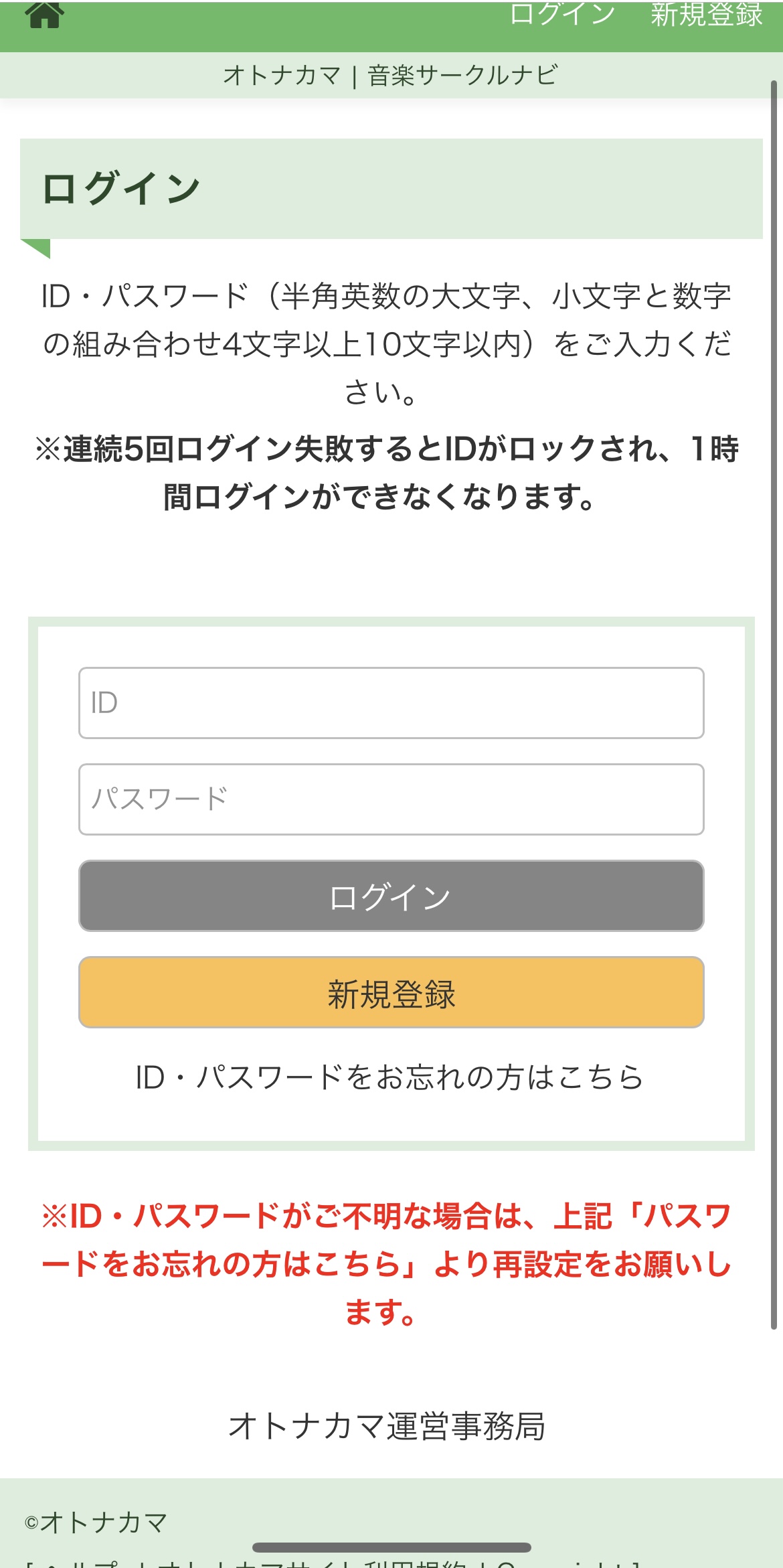Screen dimensions: 783x1568
Task: Open 新規登録 in the top green bar
Action: (x=707, y=13)
